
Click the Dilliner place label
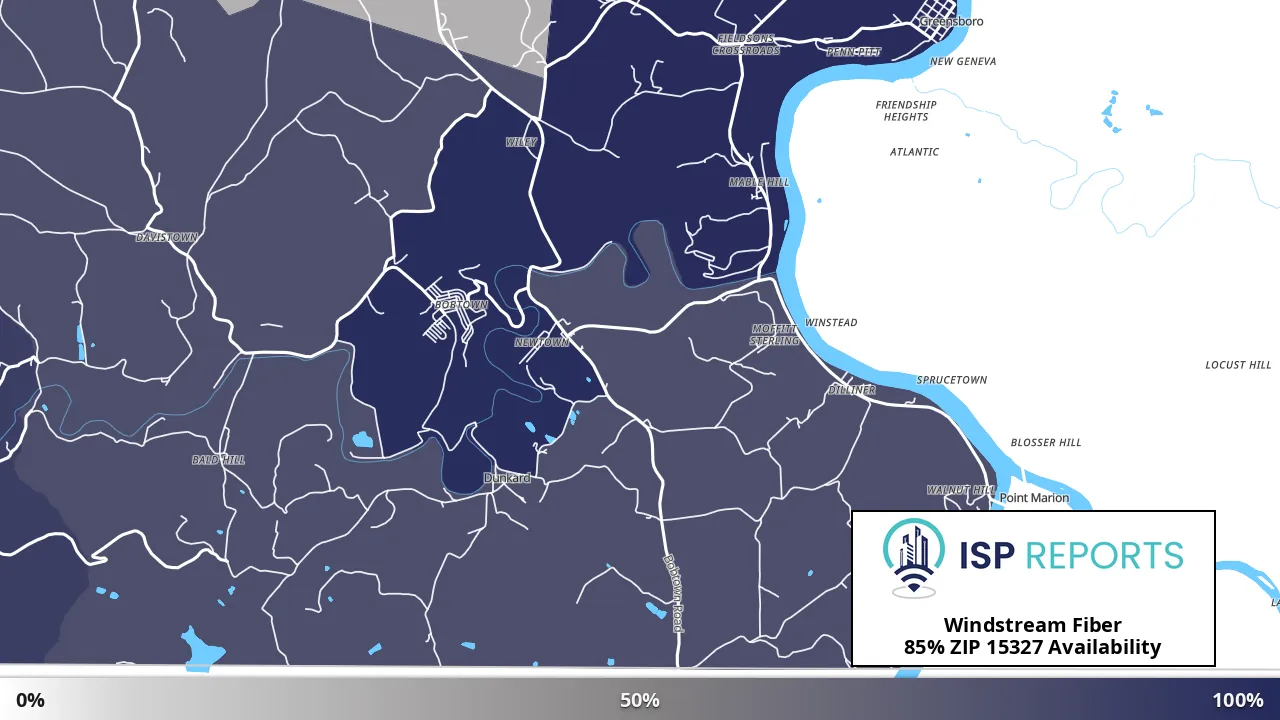coord(852,389)
